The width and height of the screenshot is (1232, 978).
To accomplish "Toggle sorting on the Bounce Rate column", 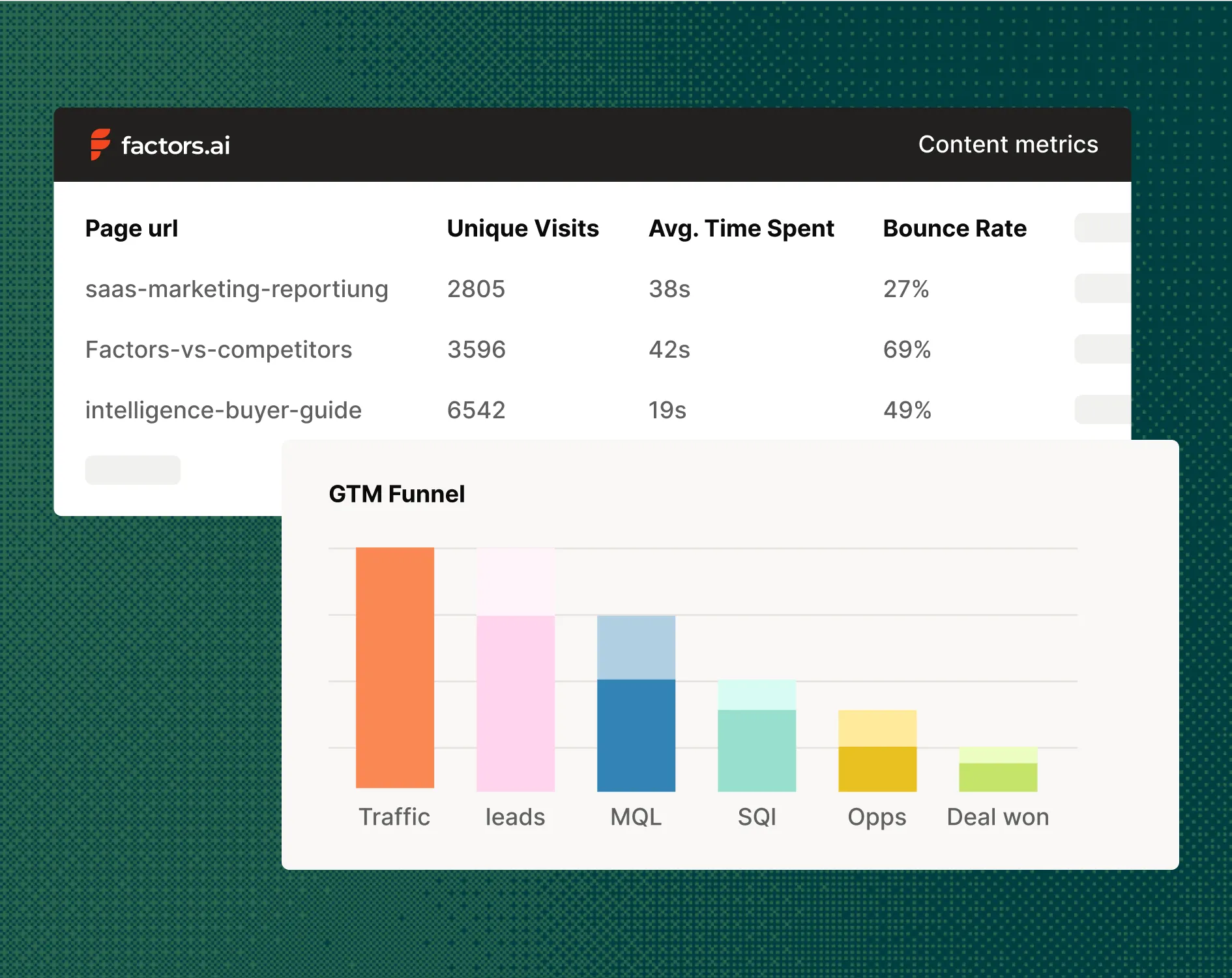I will click(954, 228).
